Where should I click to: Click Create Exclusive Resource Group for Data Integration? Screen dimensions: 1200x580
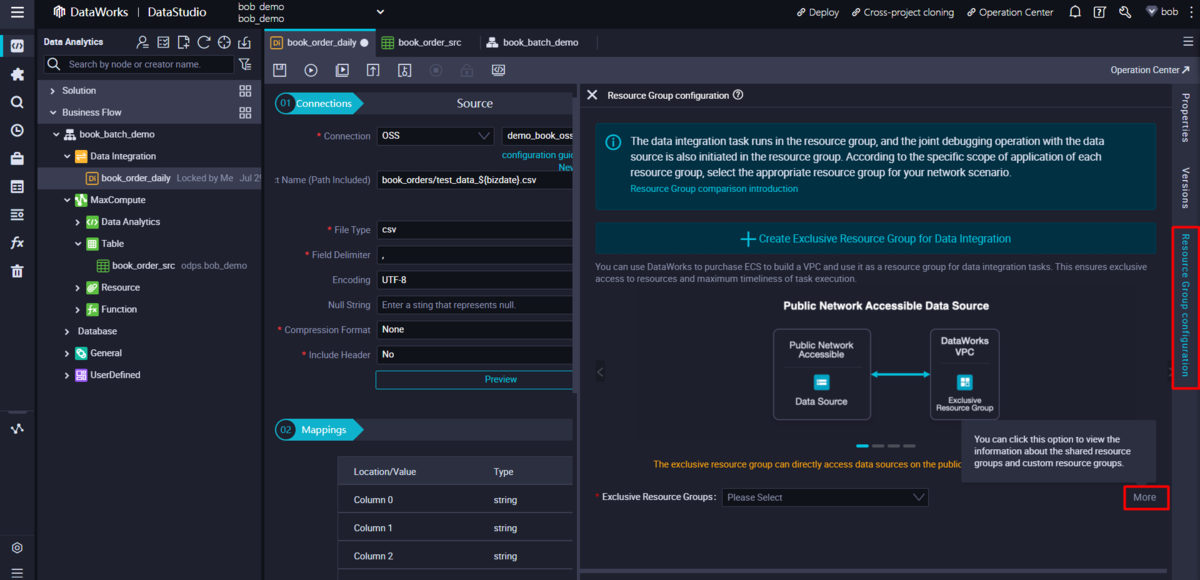coord(875,239)
